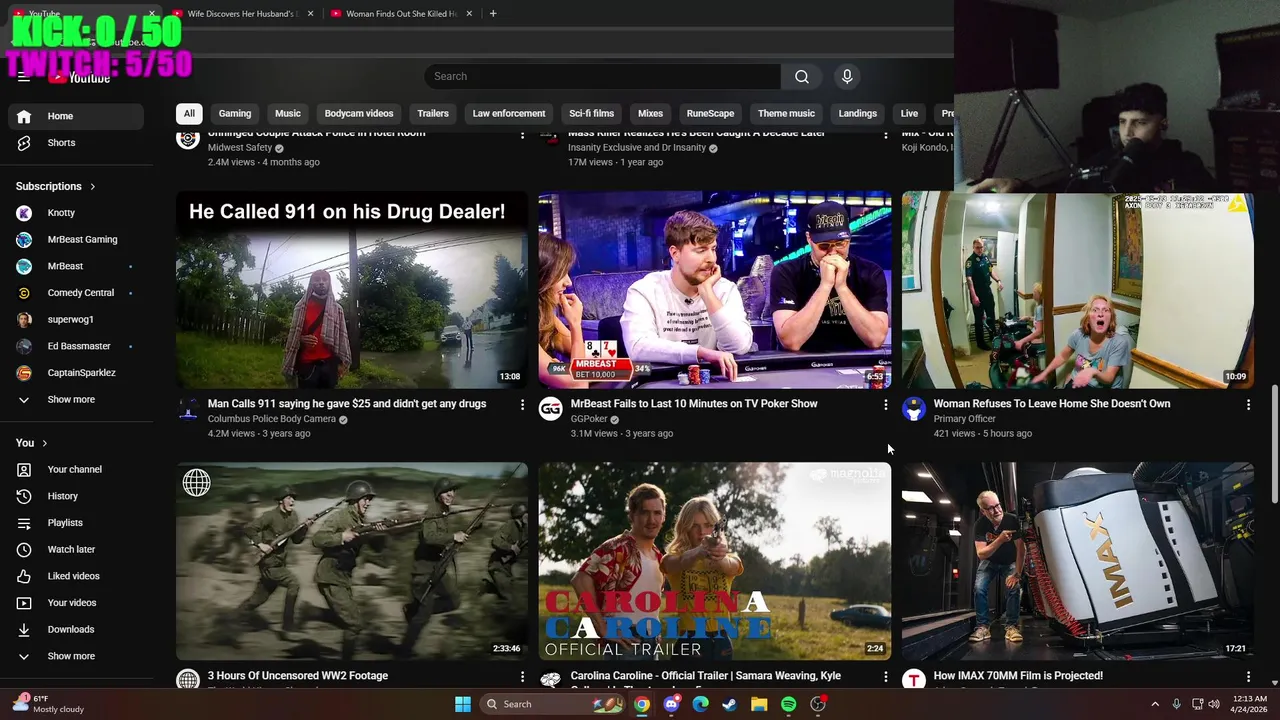Filter by Sci-fi films chip
1280x720 pixels.
pos(592,114)
